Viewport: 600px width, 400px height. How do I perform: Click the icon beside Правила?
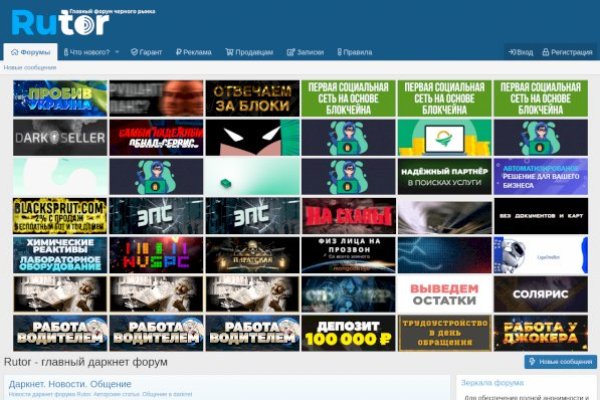(x=339, y=52)
